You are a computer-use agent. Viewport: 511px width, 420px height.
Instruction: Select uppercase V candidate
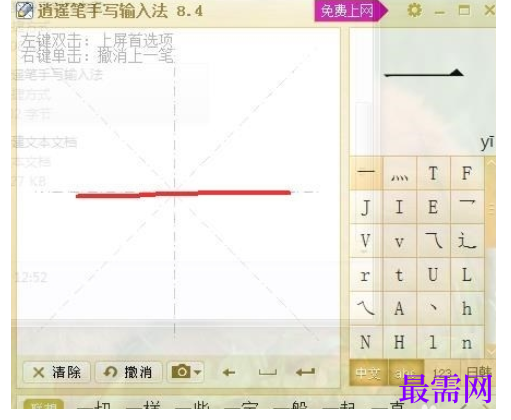366,241
